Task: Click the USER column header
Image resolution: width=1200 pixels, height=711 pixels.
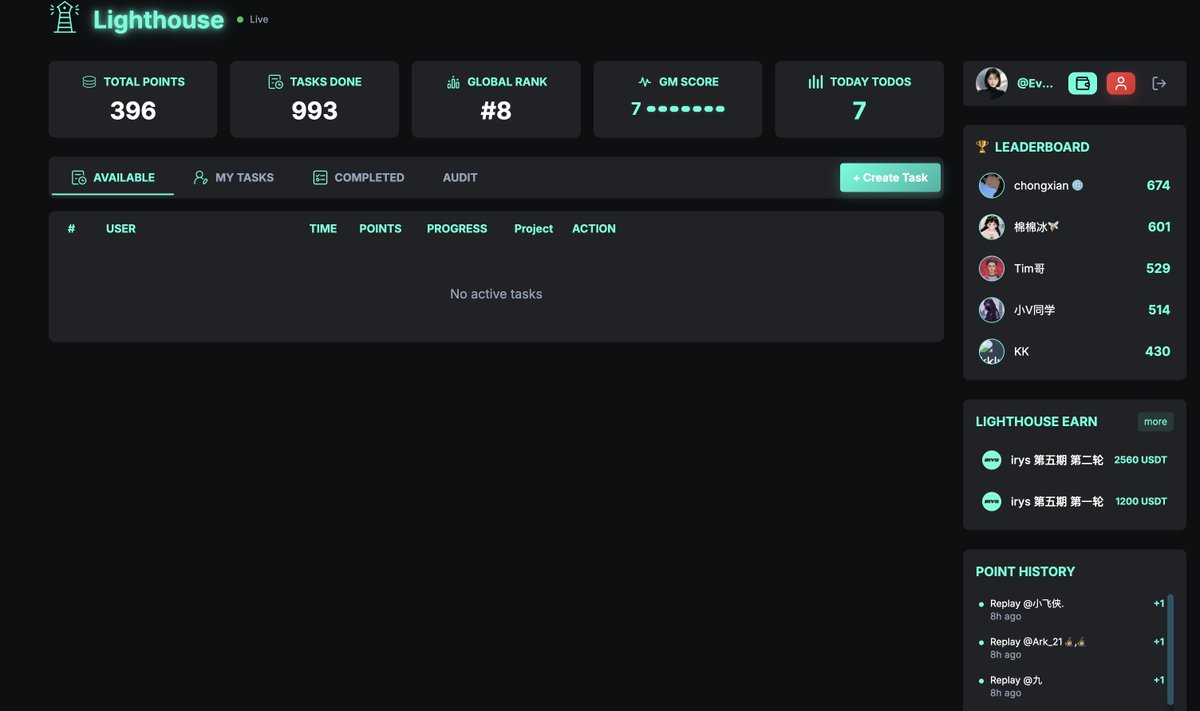Action: [121, 229]
